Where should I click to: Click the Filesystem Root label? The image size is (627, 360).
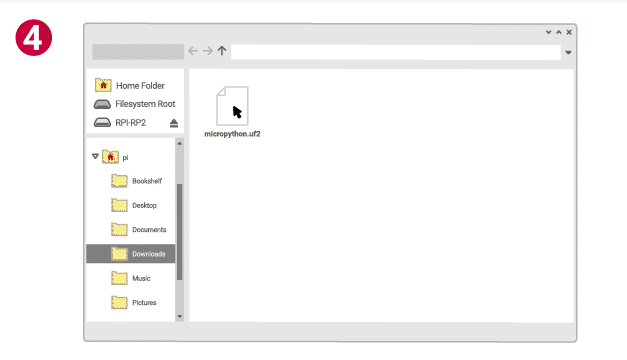[x=145, y=104]
